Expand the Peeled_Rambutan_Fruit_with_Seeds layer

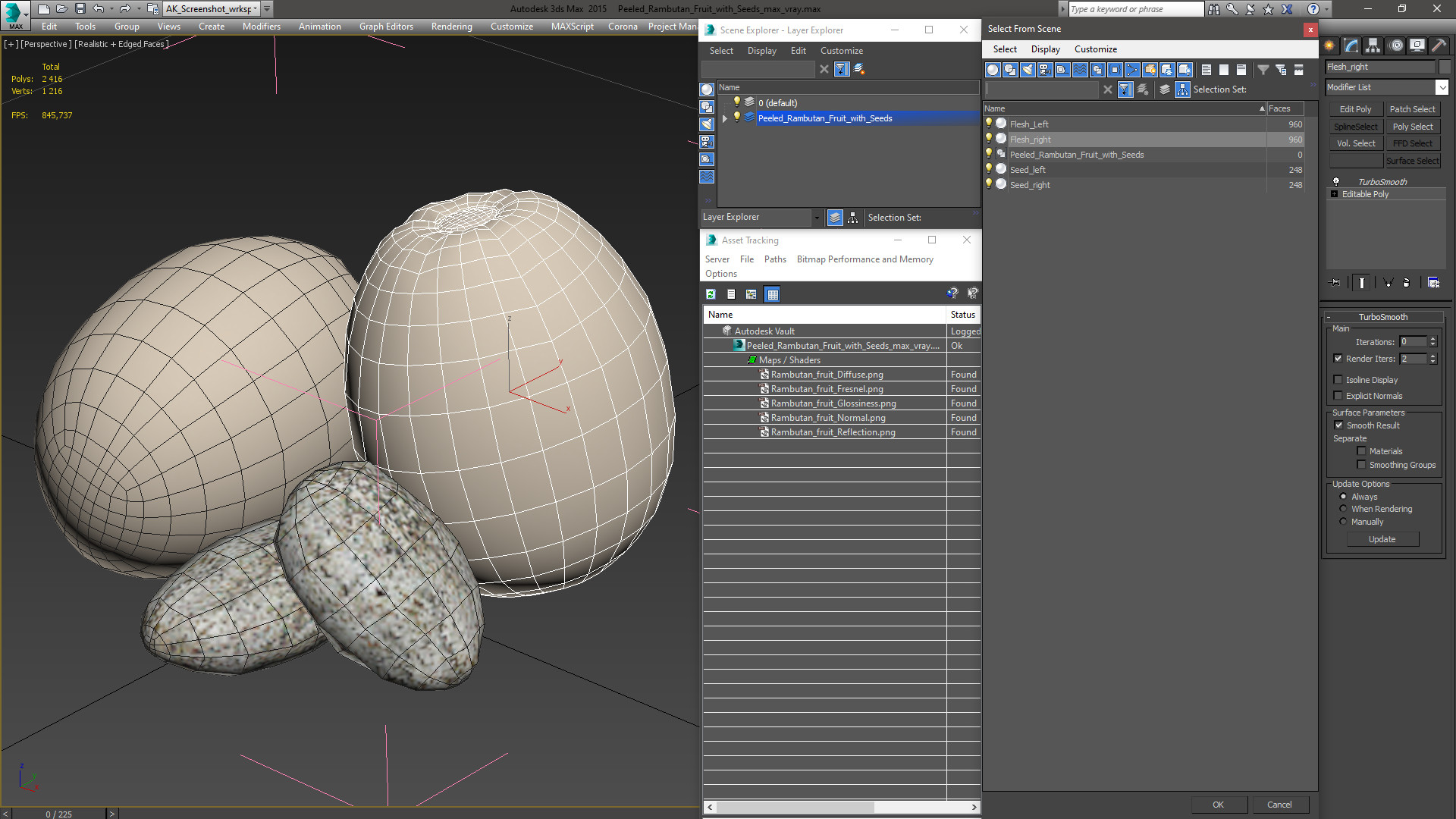[725, 118]
